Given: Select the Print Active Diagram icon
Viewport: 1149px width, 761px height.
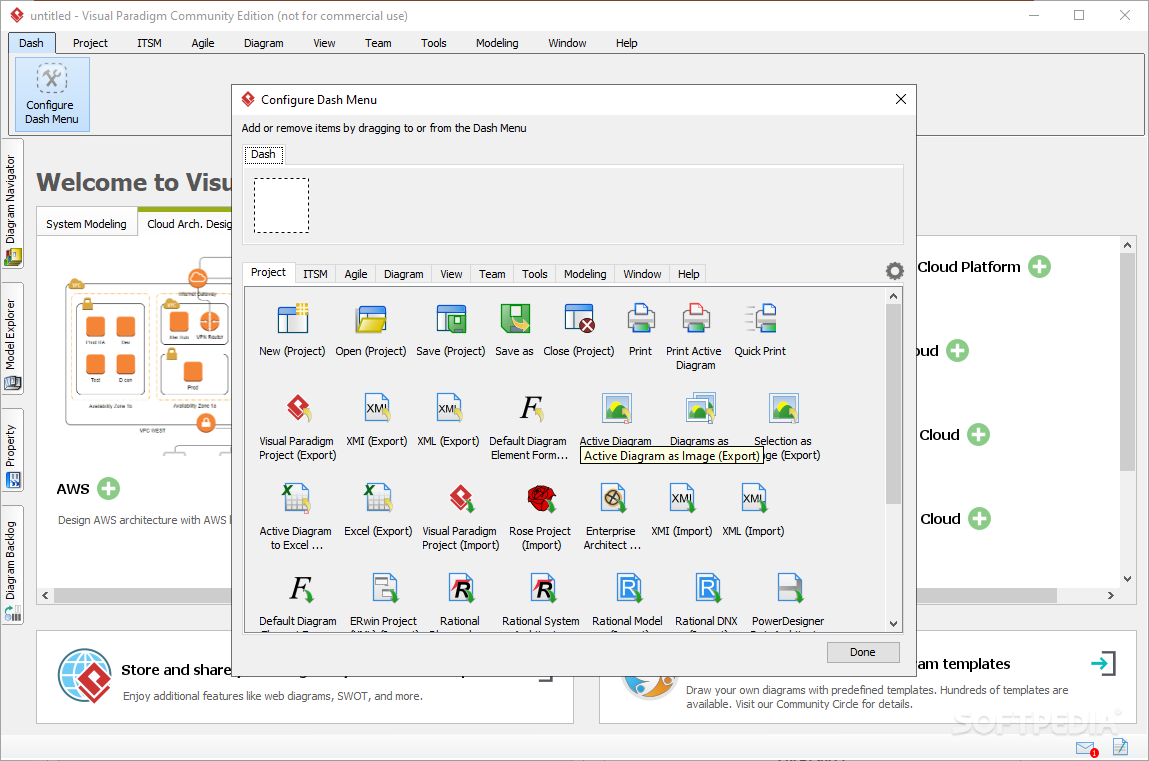Looking at the screenshot, I should point(695,319).
